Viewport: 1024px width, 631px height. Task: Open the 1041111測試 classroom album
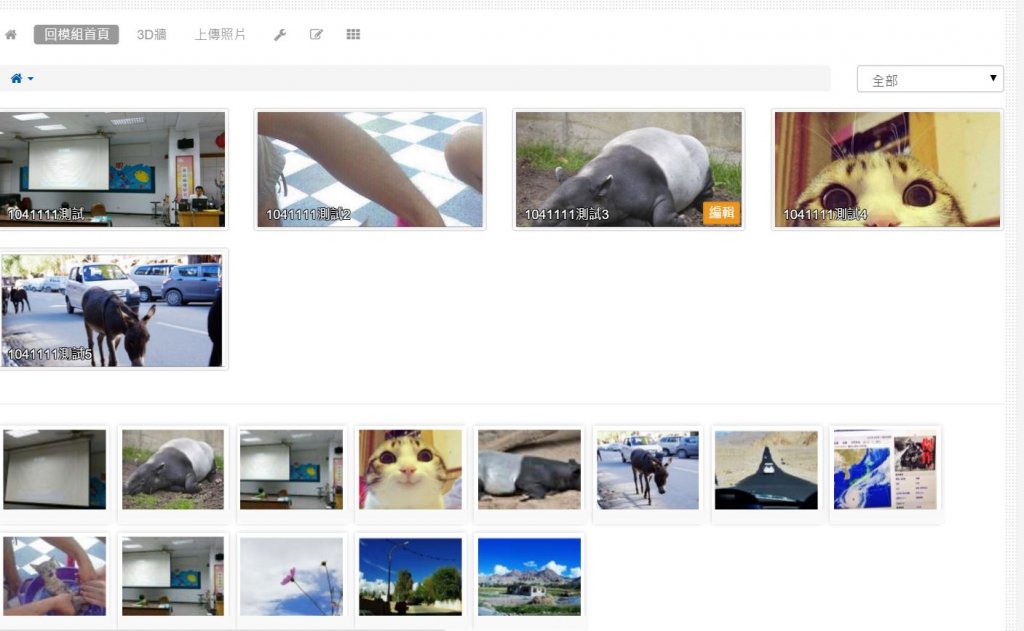coord(112,168)
